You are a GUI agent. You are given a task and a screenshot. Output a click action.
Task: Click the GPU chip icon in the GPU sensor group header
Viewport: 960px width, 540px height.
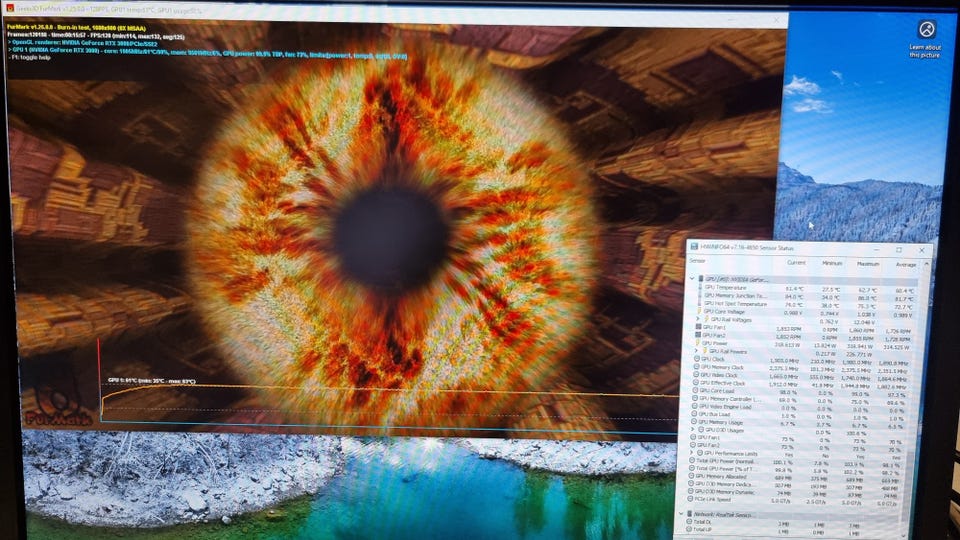click(701, 279)
